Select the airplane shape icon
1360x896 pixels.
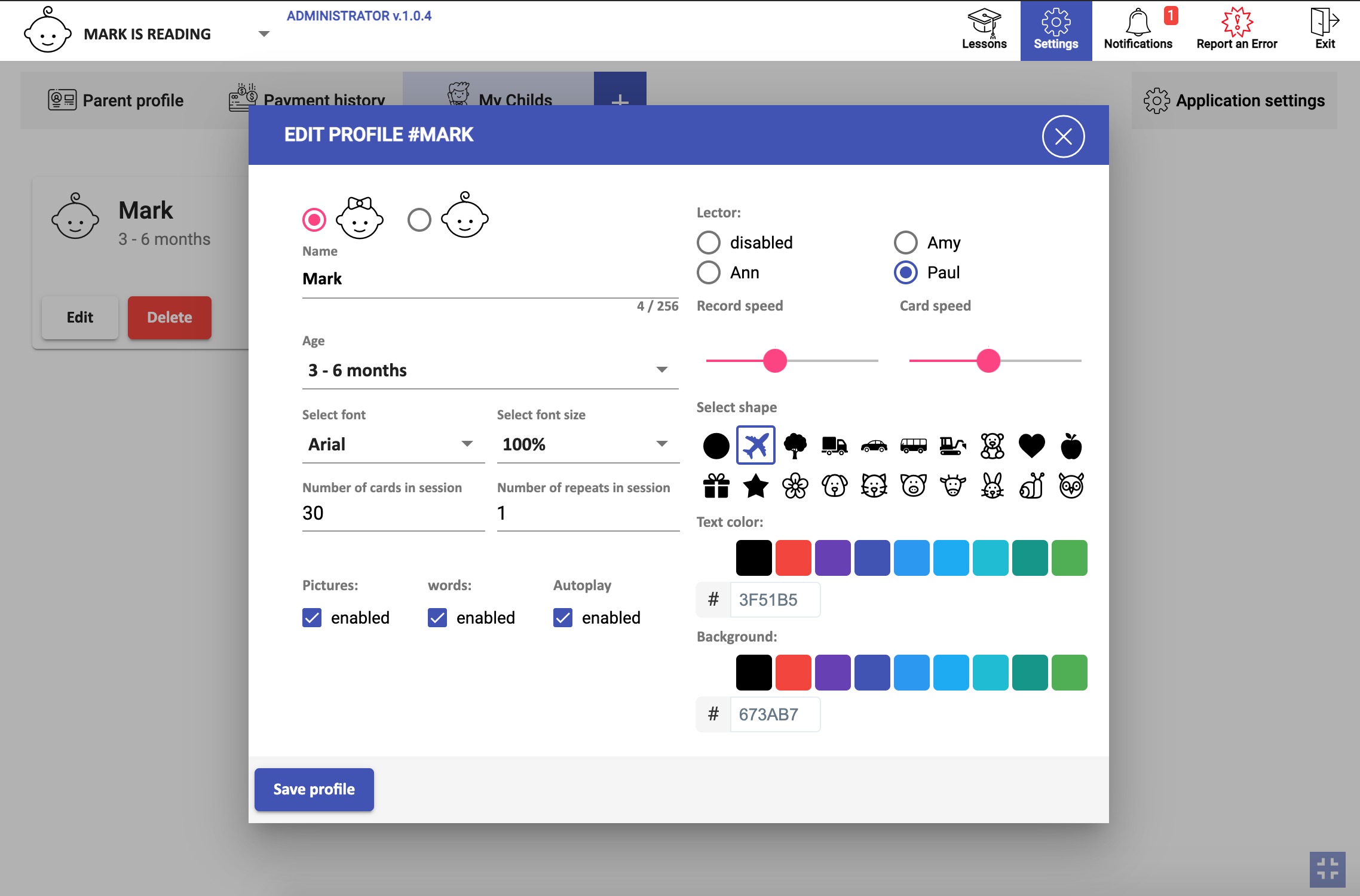click(755, 444)
